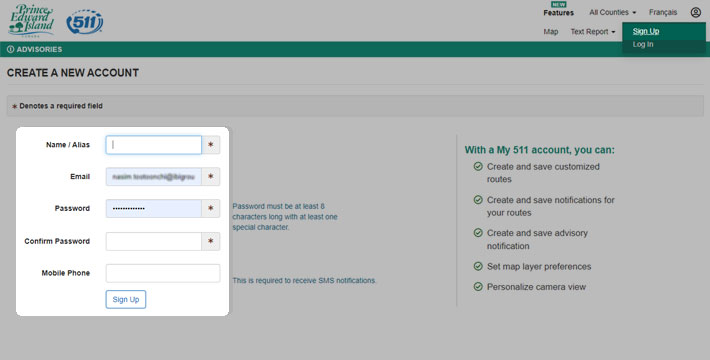Click "Create and save advisory notification" text
Viewport: 710px width, 360px height.
[537, 240]
